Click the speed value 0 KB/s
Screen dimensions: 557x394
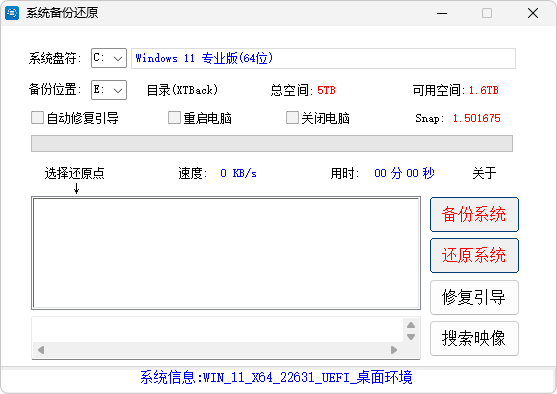tap(238, 173)
